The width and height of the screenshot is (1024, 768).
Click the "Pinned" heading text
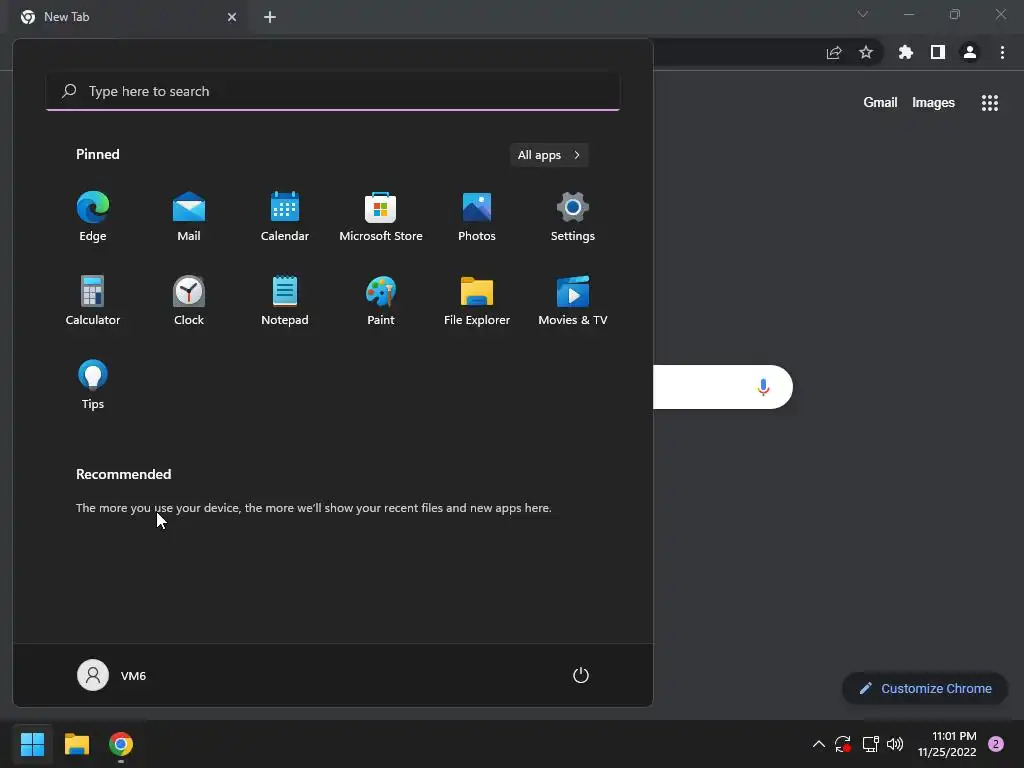coord(98,154)
